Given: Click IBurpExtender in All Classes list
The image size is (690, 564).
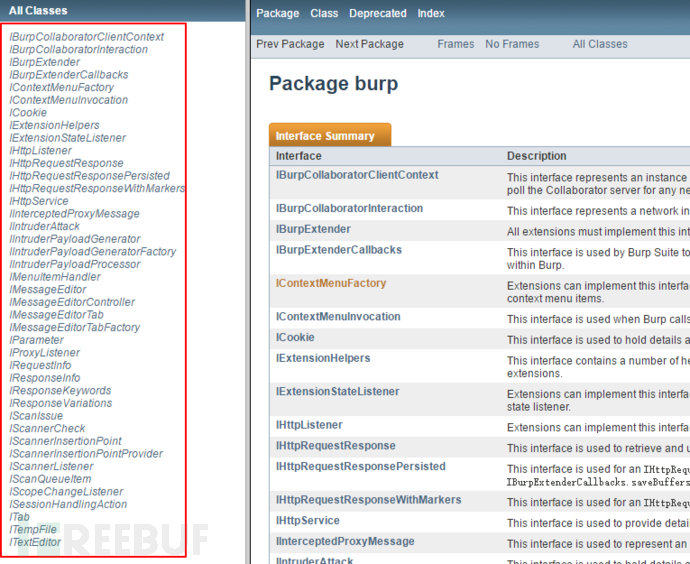Looking at the screenshot, I should [44, 62].
